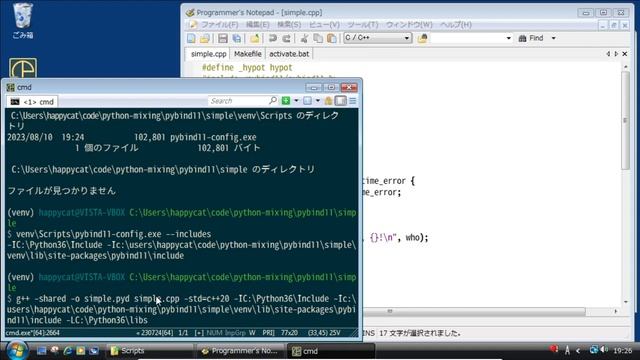Open the ビュー(V) menu
Screen dimensions: 640x360
324,25
